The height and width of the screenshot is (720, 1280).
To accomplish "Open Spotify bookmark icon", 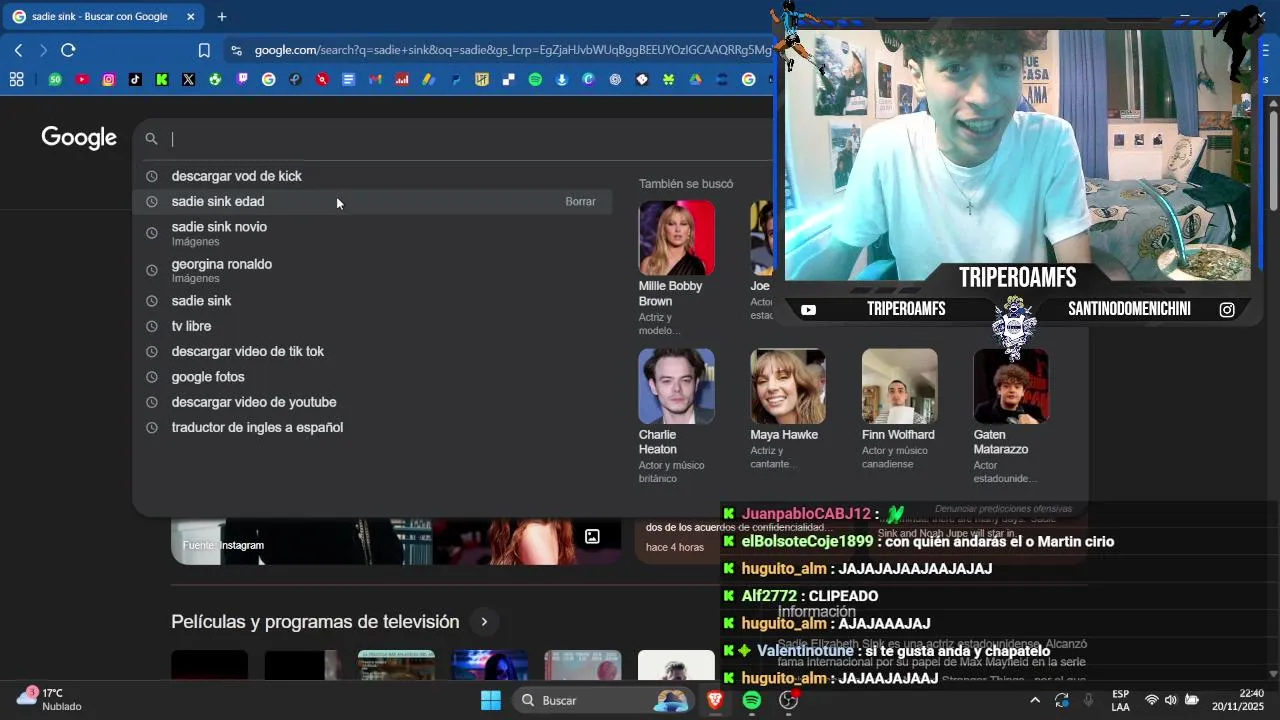I will (535, 80).
